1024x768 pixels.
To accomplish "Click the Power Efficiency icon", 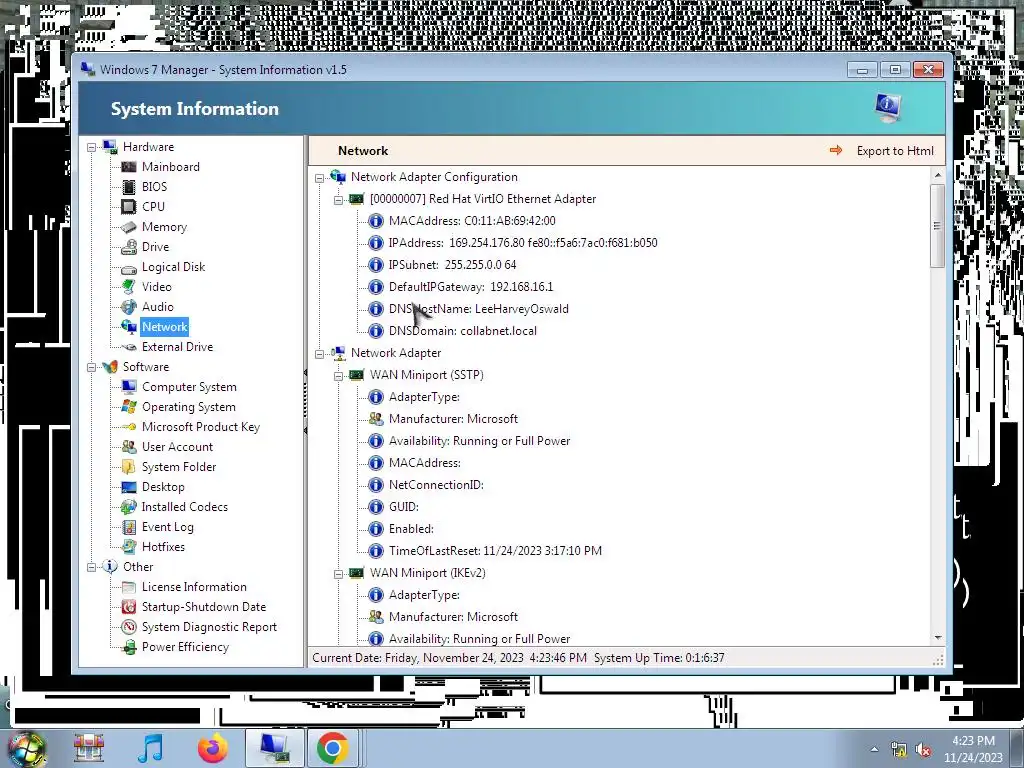I will (x=129, y=647).
